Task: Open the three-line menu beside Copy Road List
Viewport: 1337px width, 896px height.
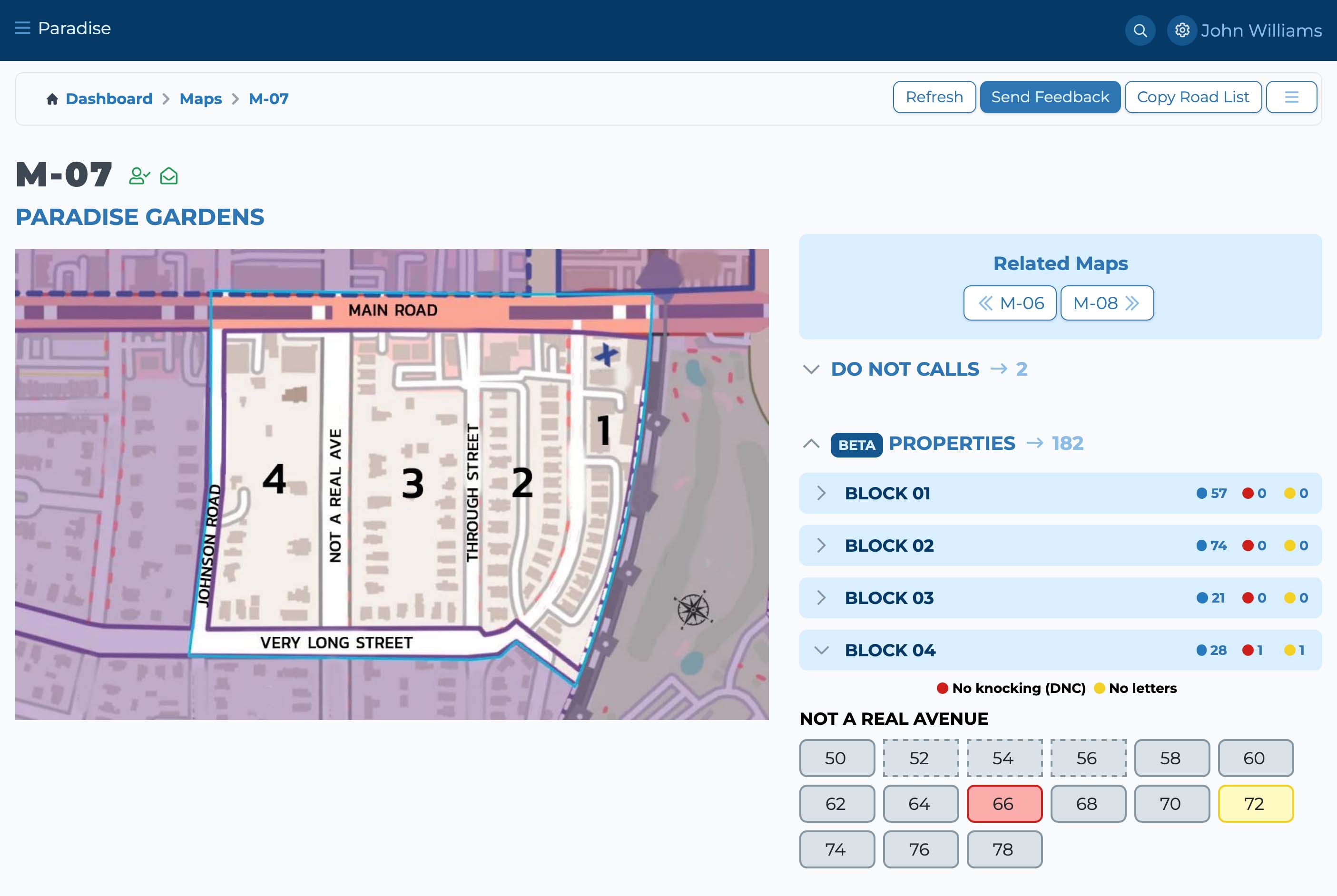Action: 1291,97
